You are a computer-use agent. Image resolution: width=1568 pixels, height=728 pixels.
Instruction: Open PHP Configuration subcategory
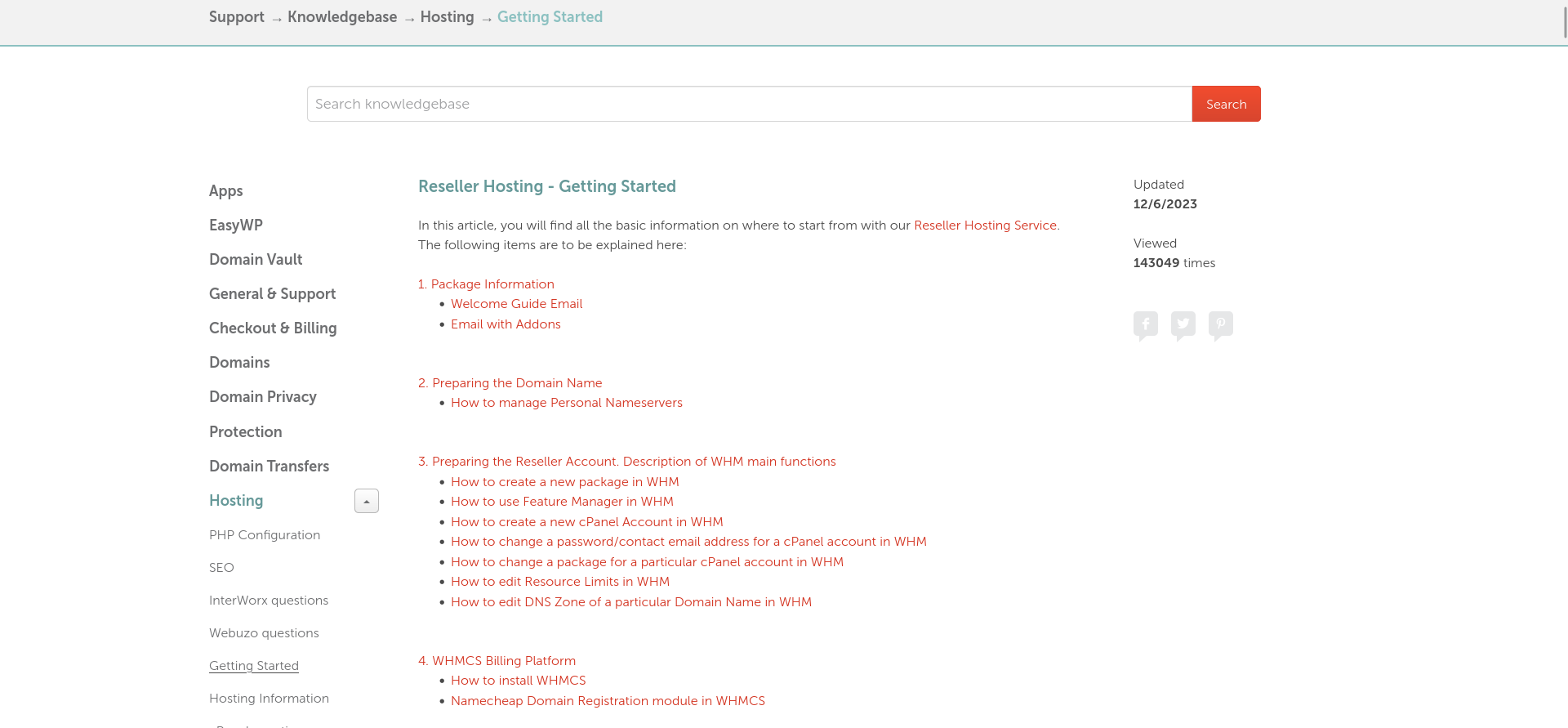[x=265, y=535]
